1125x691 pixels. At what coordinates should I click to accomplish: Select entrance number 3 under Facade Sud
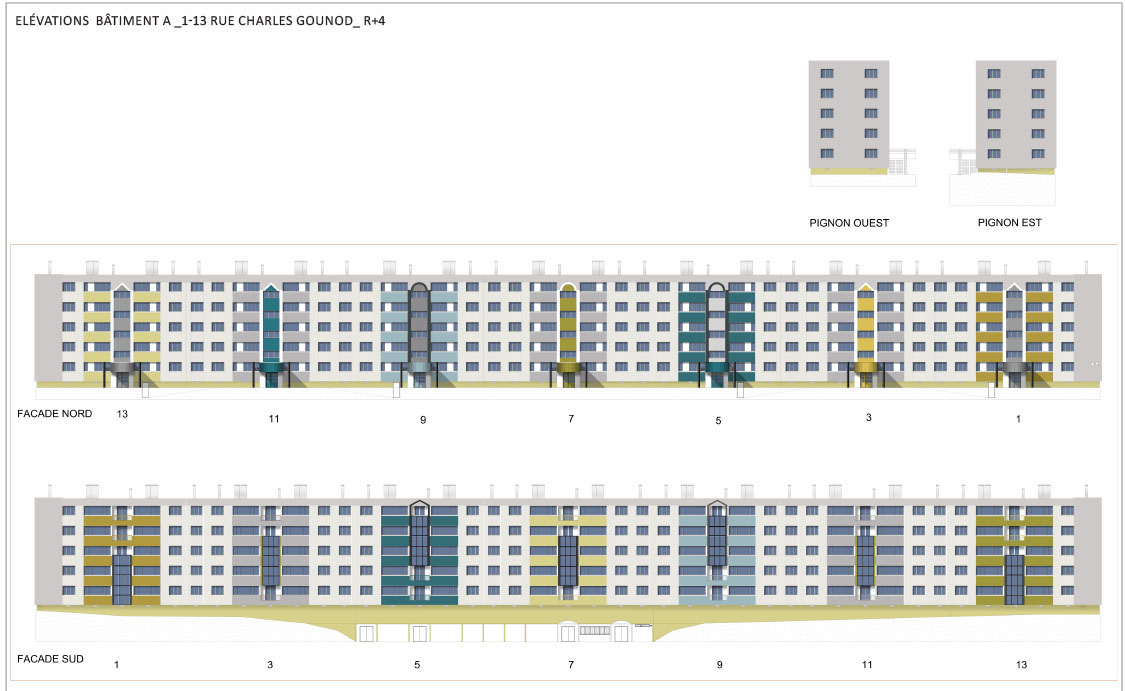270,664
